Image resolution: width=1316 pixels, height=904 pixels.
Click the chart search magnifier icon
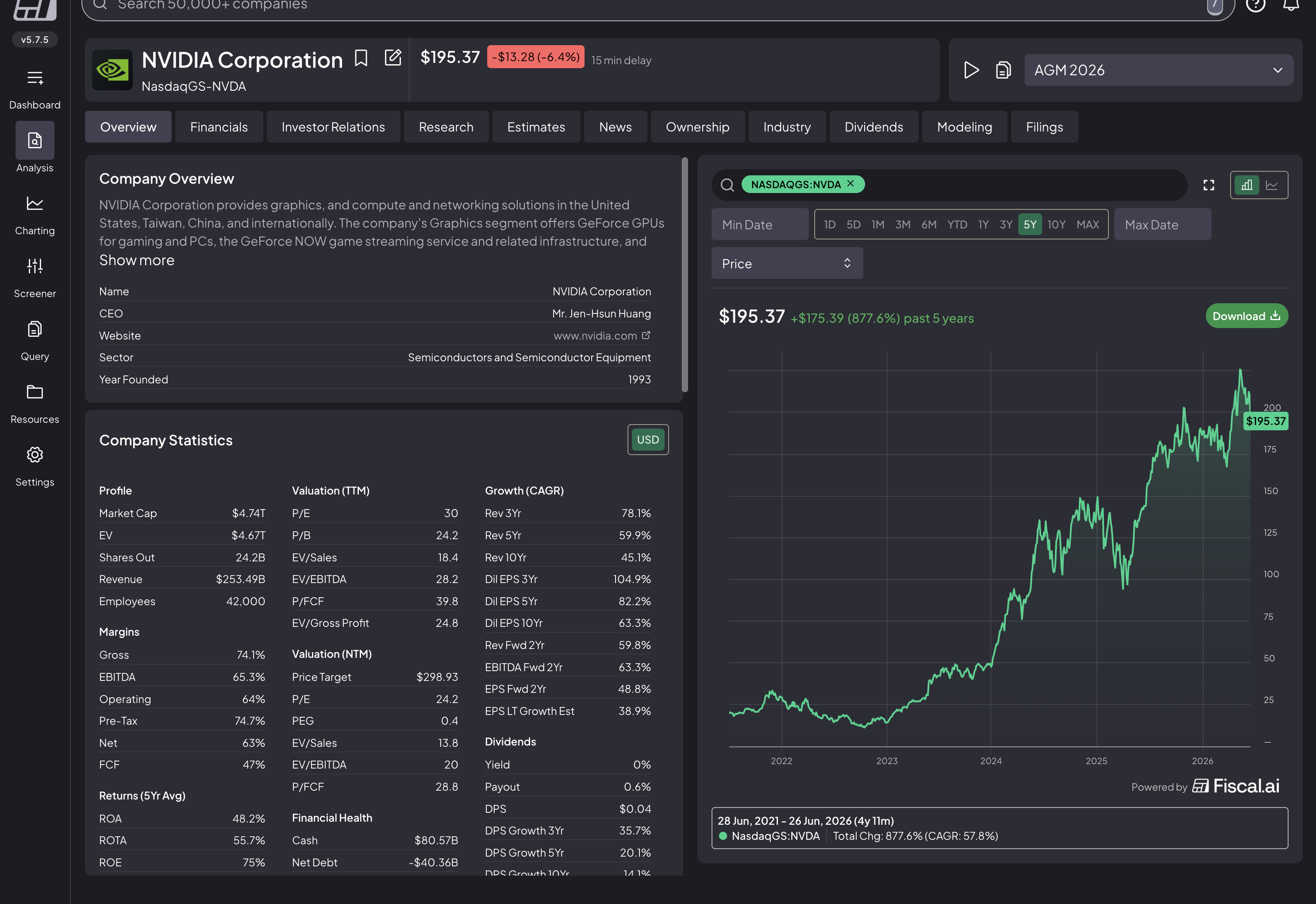[727, 185]
